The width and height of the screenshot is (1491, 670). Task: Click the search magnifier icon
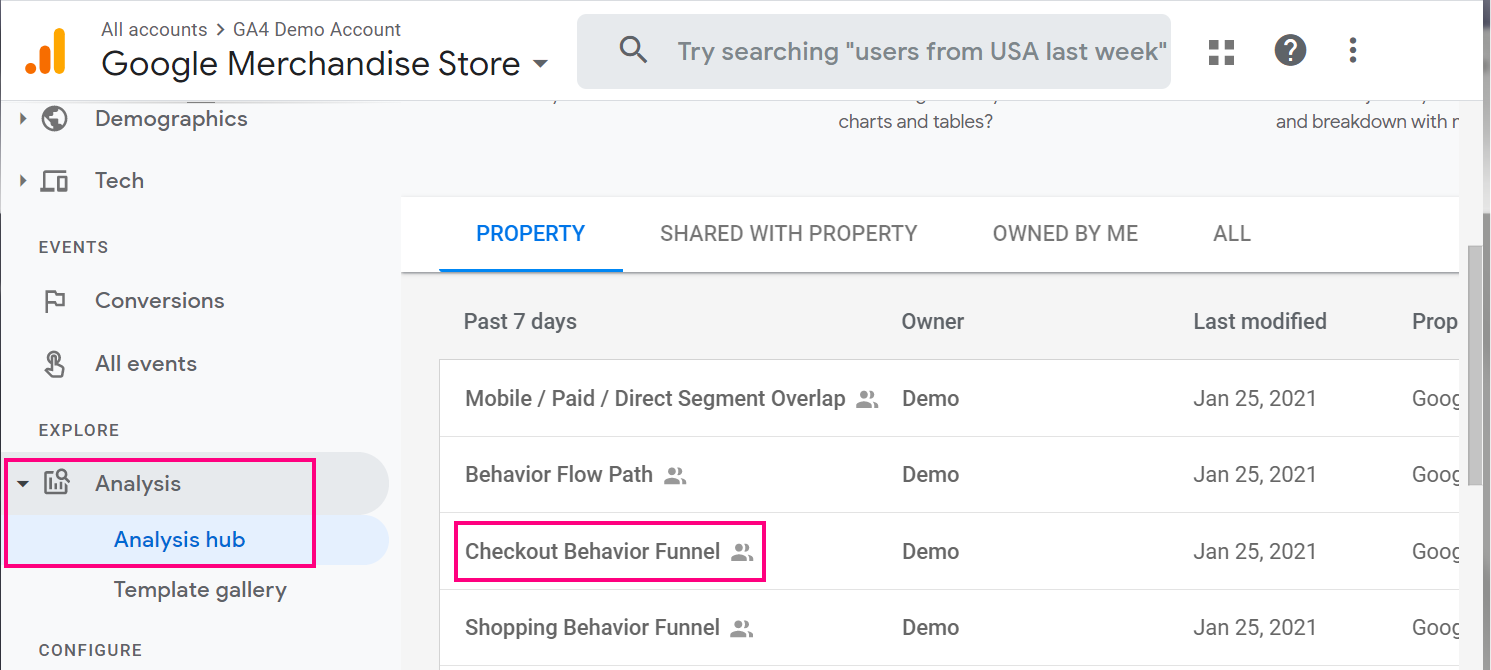click(x=633, y=51)
